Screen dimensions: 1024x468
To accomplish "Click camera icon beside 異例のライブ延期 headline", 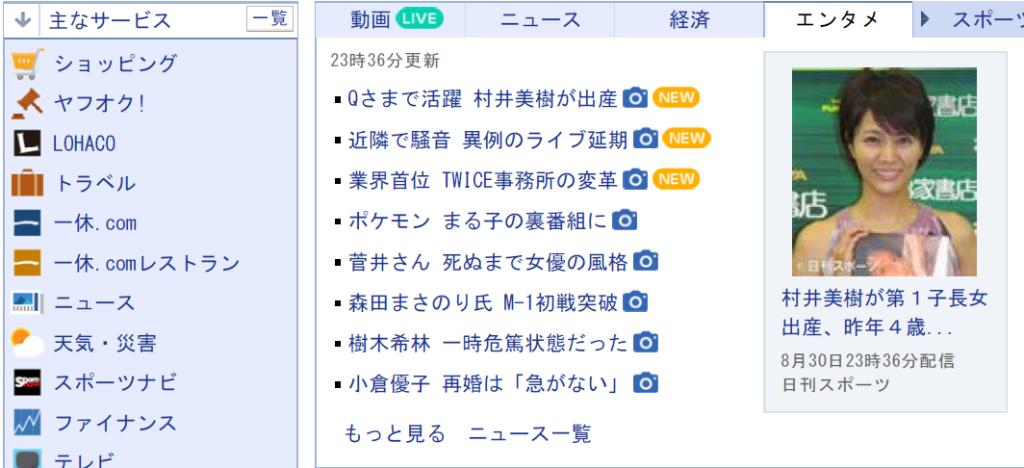I will coord(646,139).
